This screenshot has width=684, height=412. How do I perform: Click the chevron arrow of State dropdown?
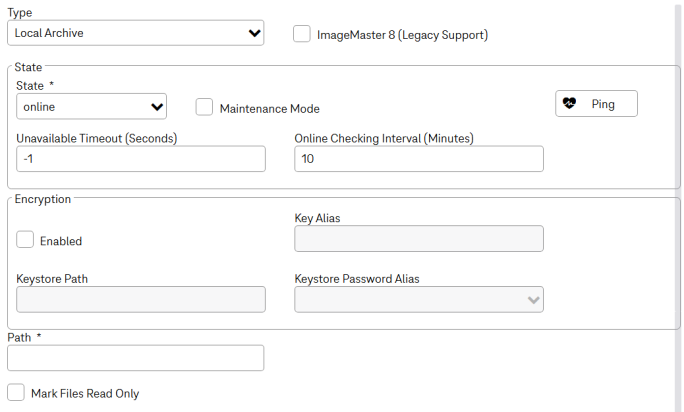157,107
